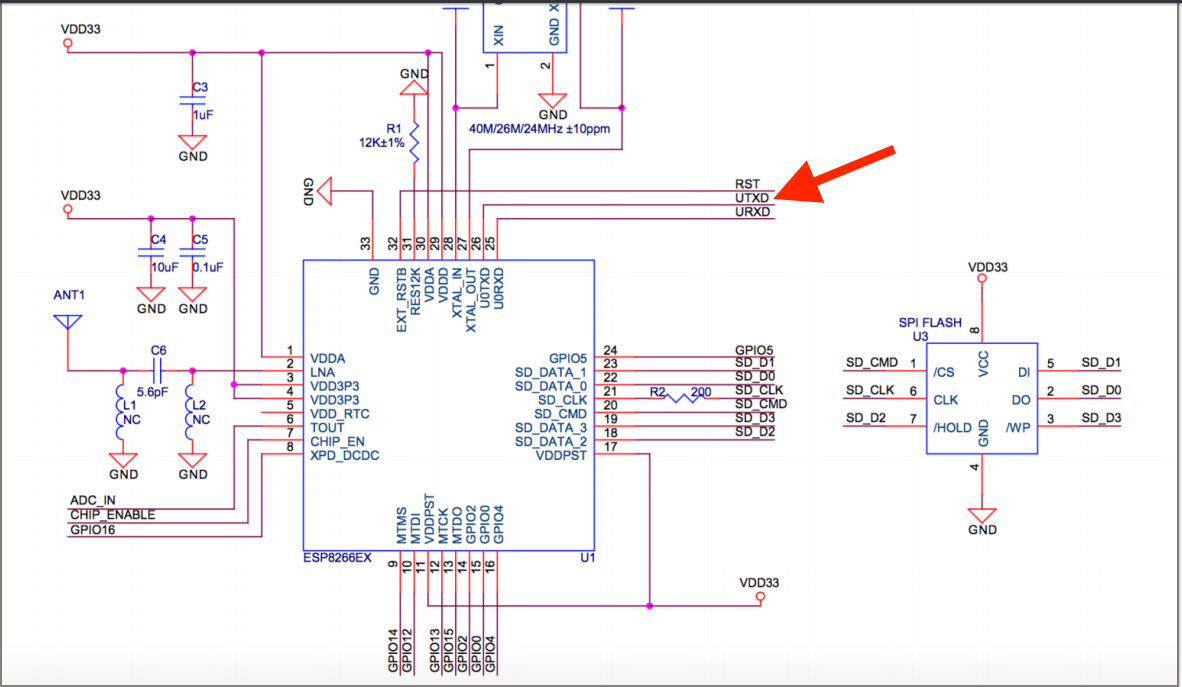This screenshot has width=1182, height=687.
Task: Select the CHIP_ENABLE net label
Action: click(112, 515)
